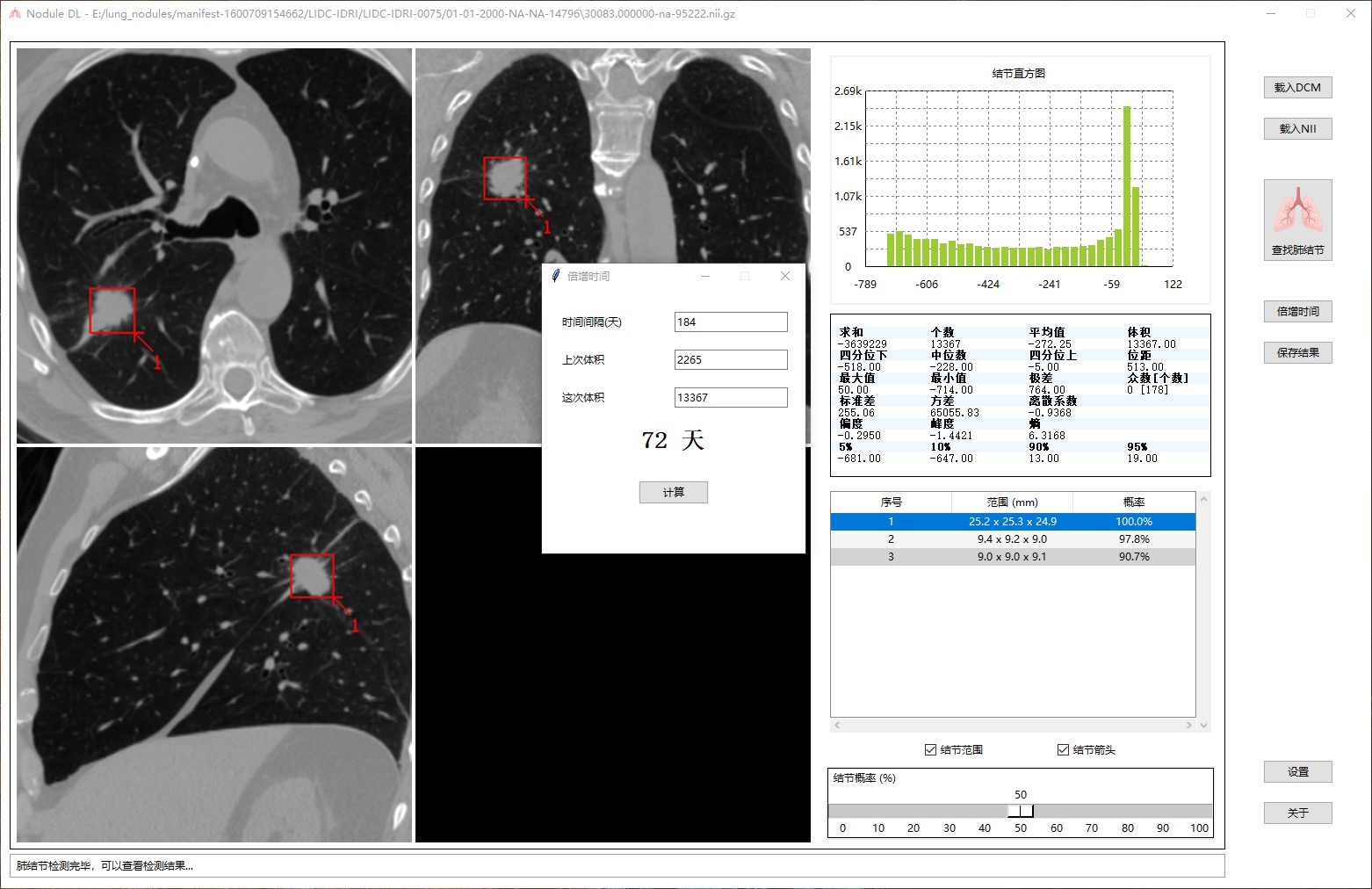Click the status bar detection complete message
This screenshot has width=1372, height=889.
point(105,866)
